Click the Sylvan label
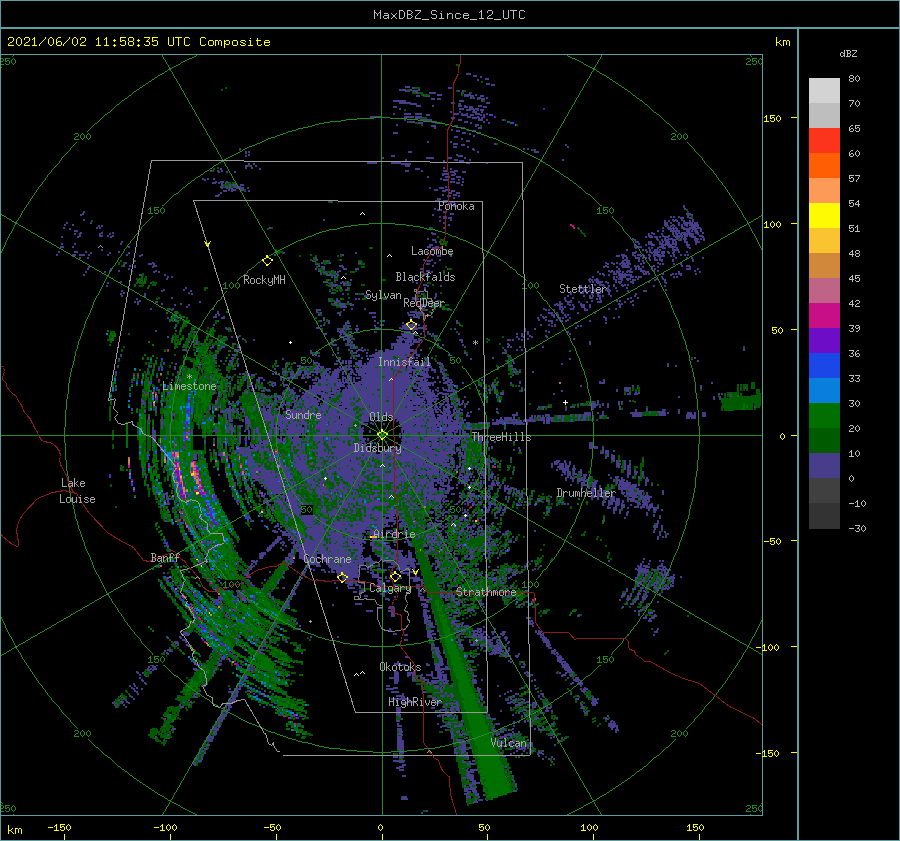 pyautogui.click(x=383, y=295)
